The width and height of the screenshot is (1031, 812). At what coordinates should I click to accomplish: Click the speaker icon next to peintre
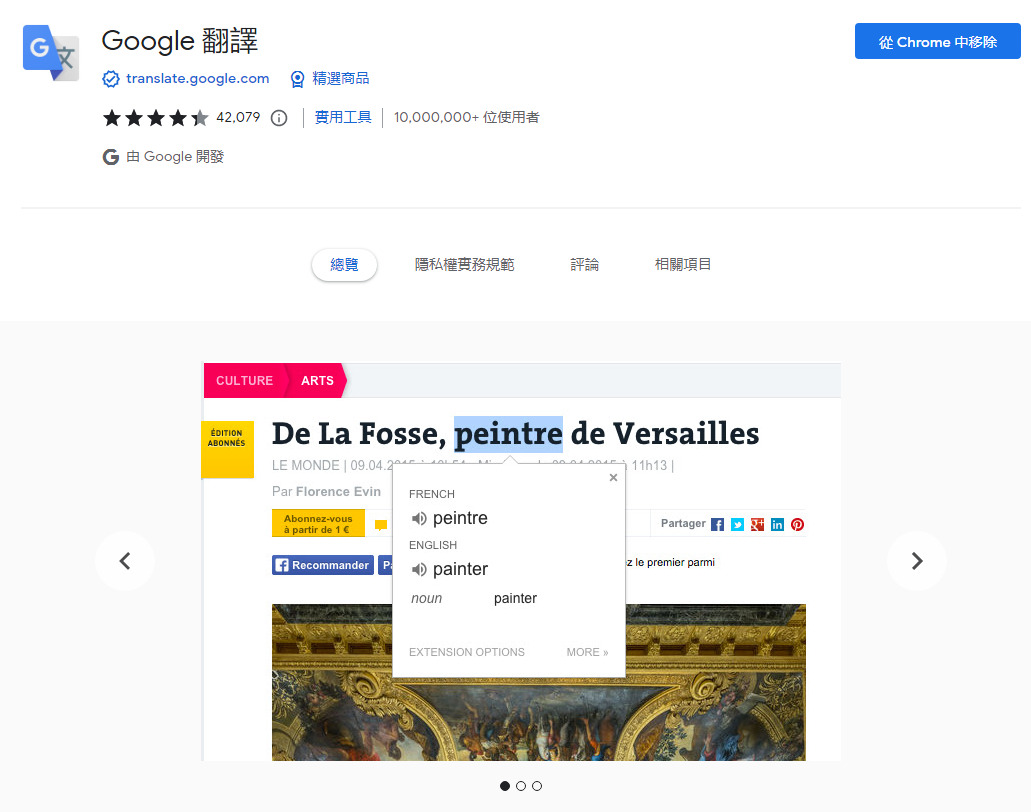[x=420, y=518]
